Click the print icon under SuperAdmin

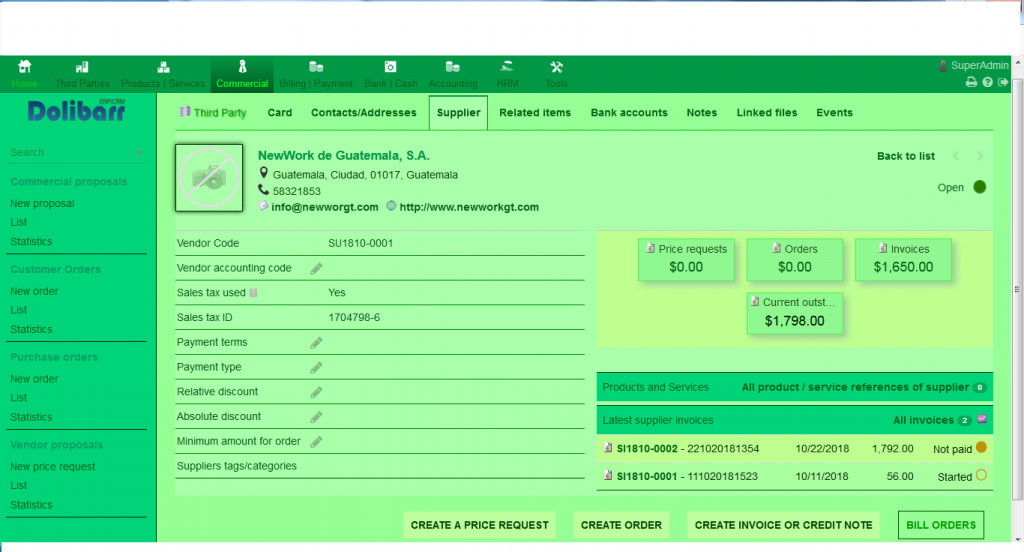970,83
